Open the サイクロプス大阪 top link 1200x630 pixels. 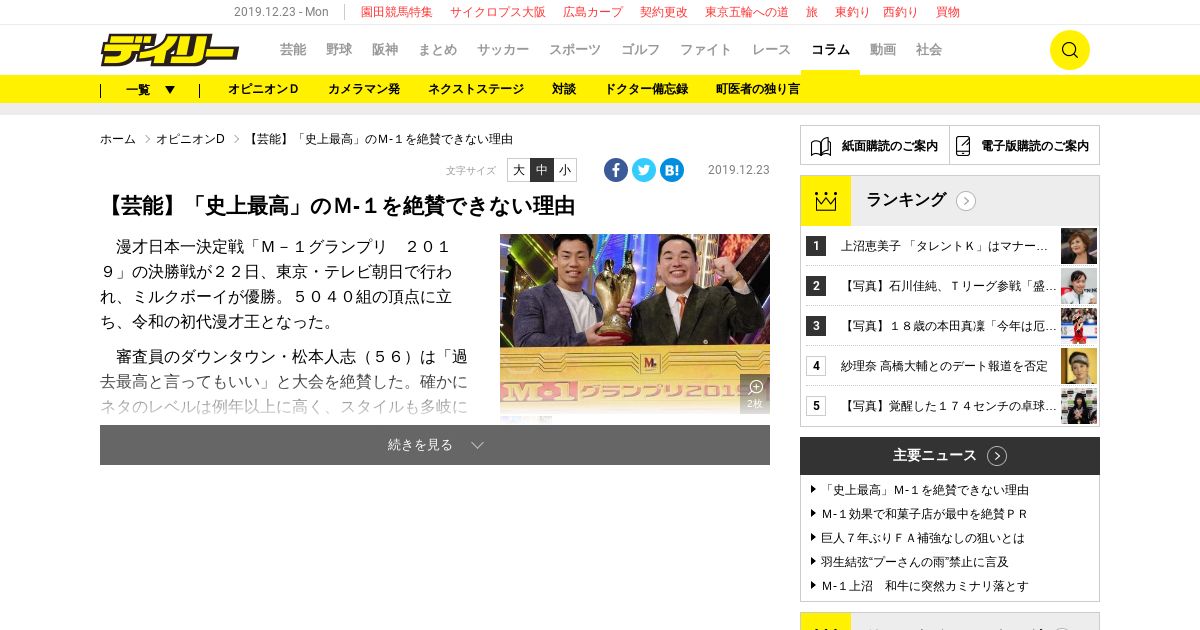click(498, 12)
